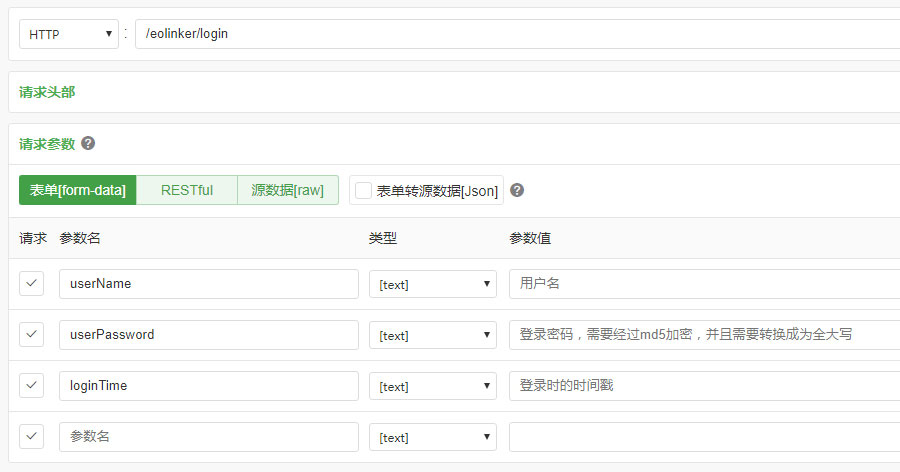Click the empty 参数名 name field

tap(209, 437)
